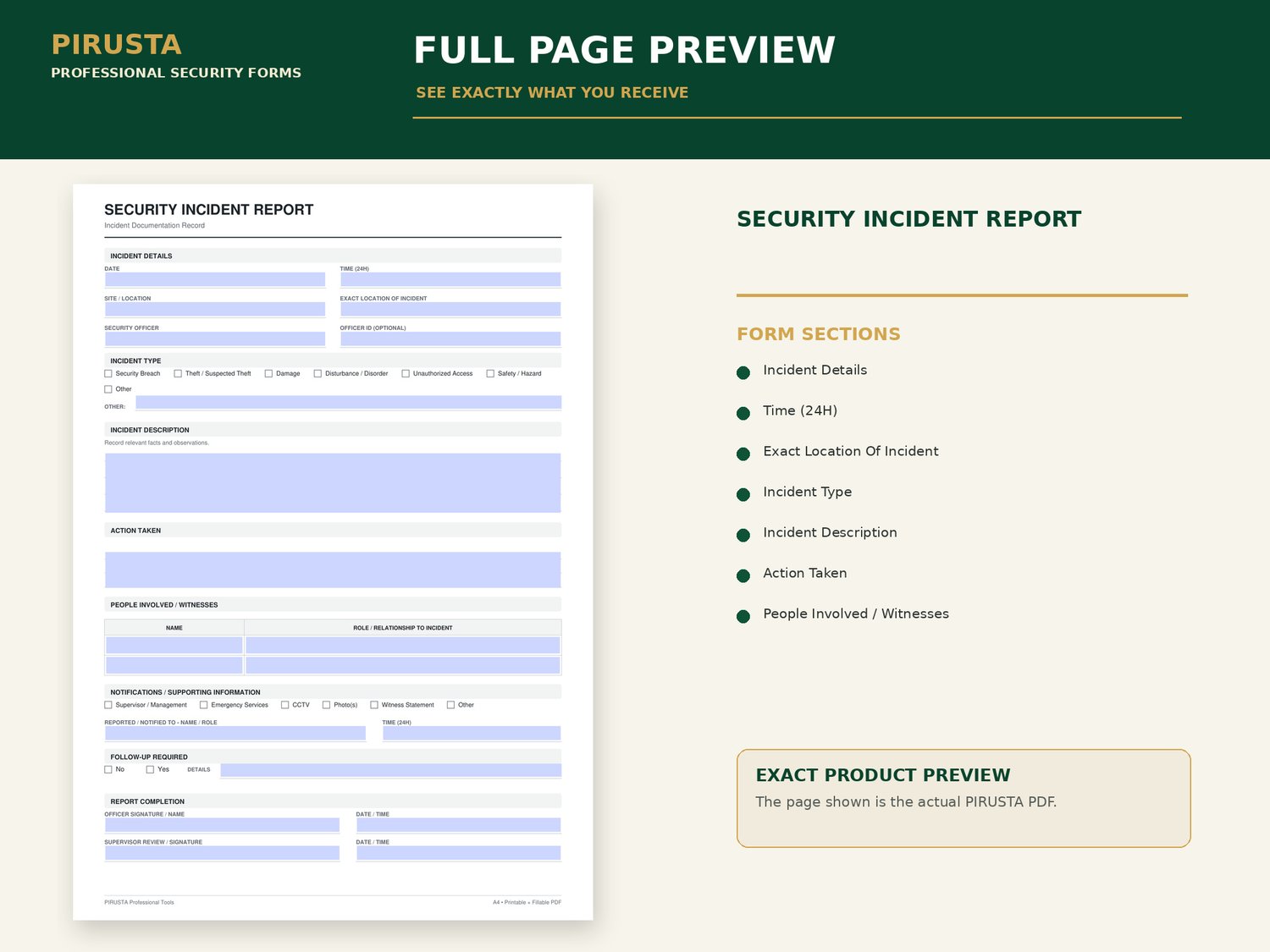Image resolution: width=1270 pixels, height=952 pixels.
Task: Click the Date / Time field beside Officer Signature
Action: (x=459, y=825)
